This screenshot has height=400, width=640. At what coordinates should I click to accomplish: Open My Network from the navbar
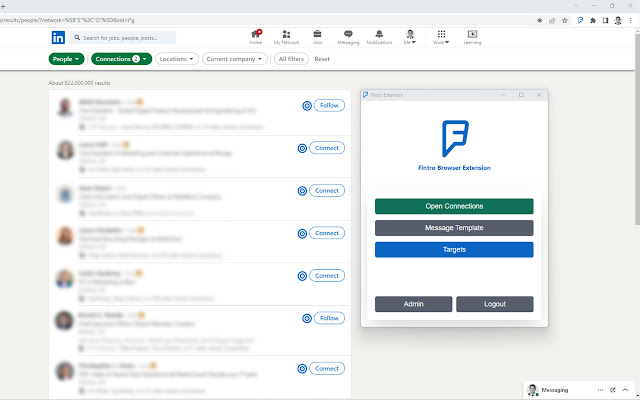pos(286,37)
